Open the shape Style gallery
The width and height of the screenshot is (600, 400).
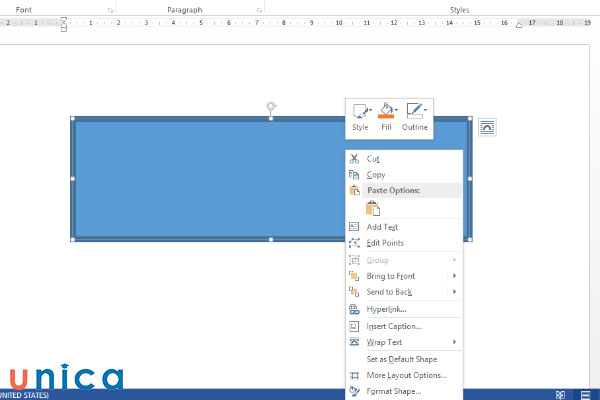click(360, 113)
